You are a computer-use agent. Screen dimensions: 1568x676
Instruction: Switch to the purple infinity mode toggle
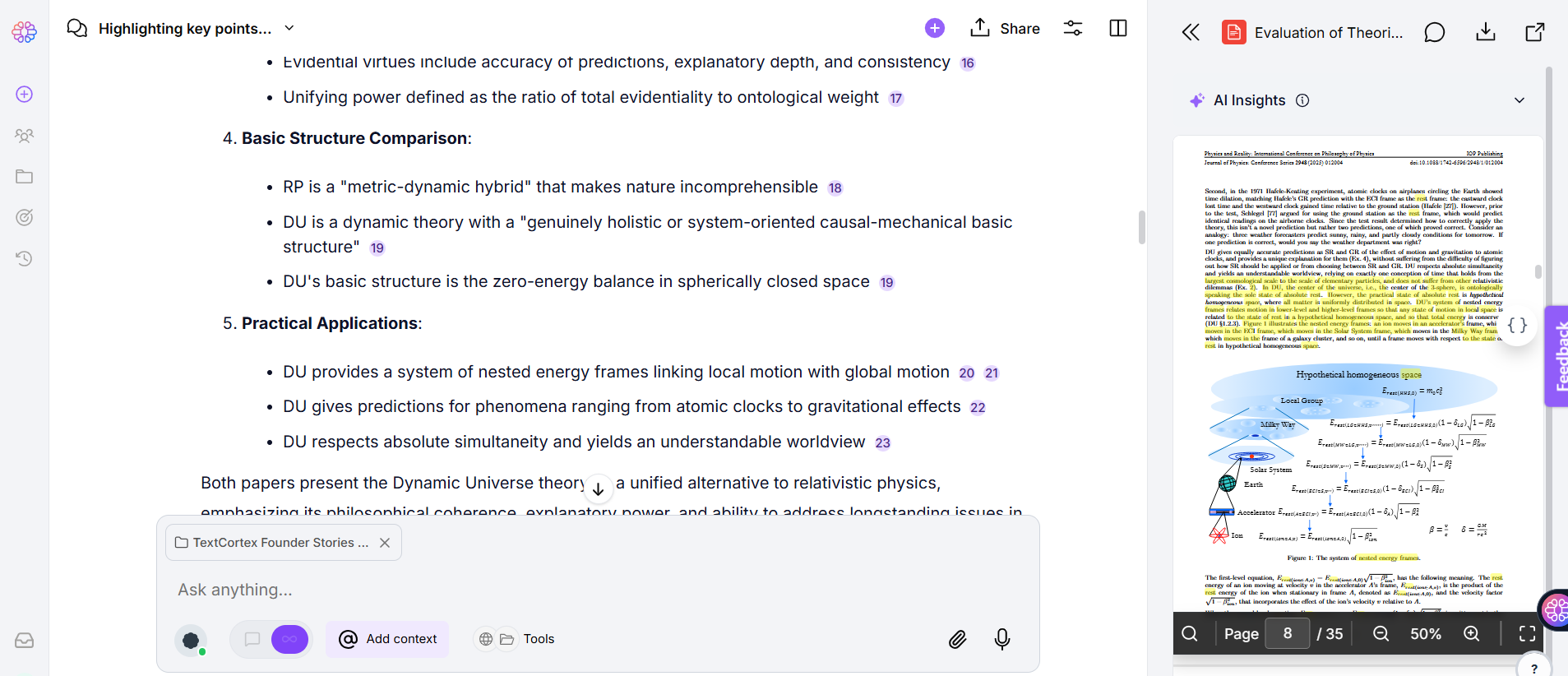click(289, 639)
